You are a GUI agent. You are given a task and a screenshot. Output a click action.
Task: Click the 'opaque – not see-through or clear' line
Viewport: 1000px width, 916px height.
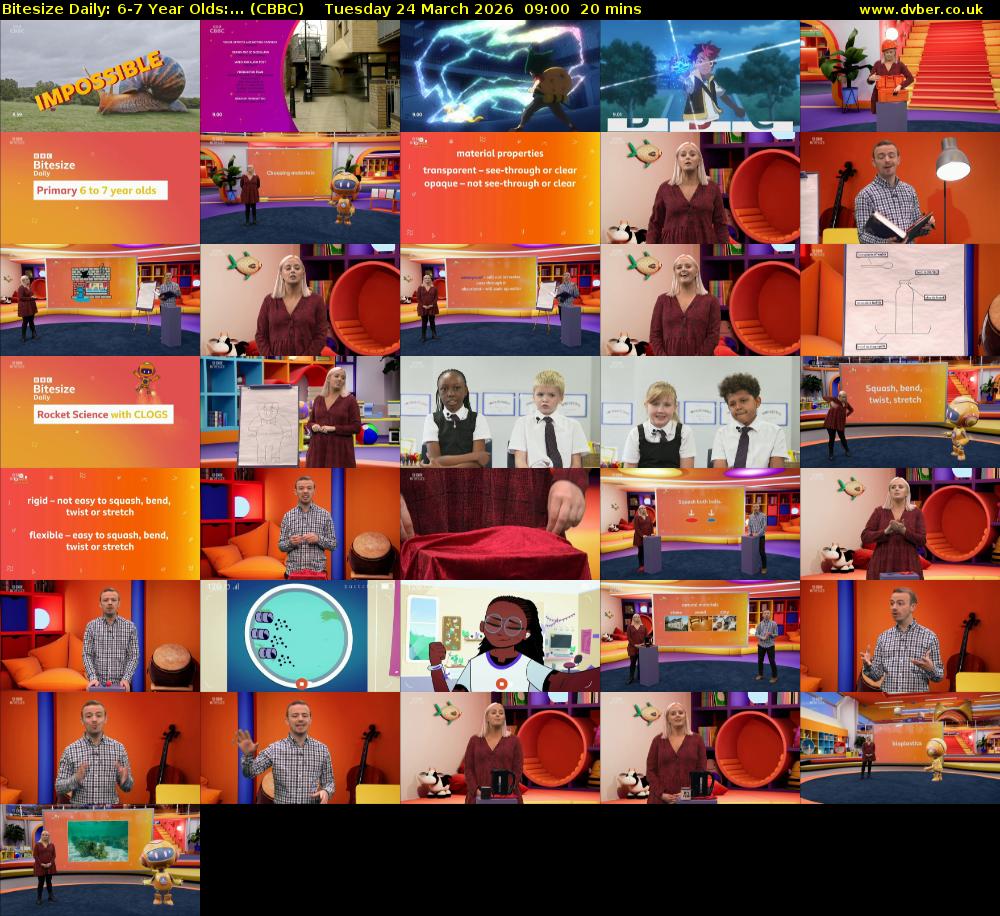pos(500,183)
